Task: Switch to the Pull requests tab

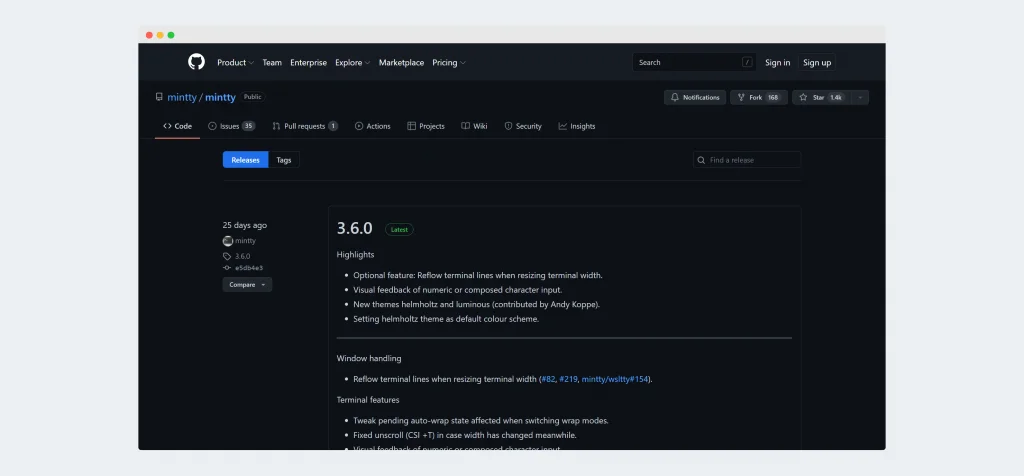Action: (305, 126)
